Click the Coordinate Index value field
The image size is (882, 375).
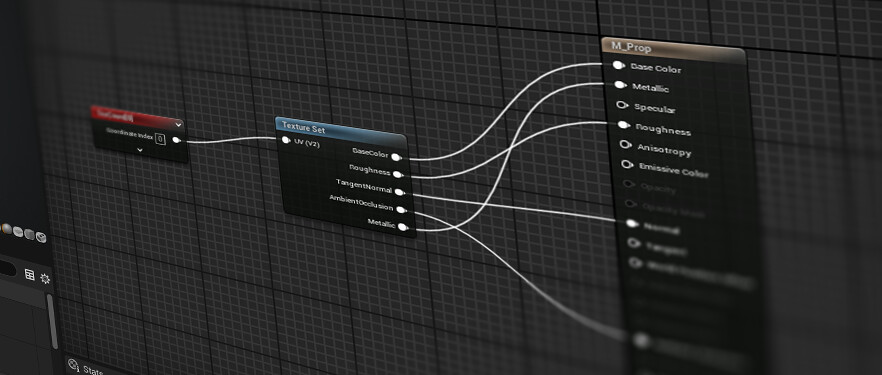(x=160, y=139)
